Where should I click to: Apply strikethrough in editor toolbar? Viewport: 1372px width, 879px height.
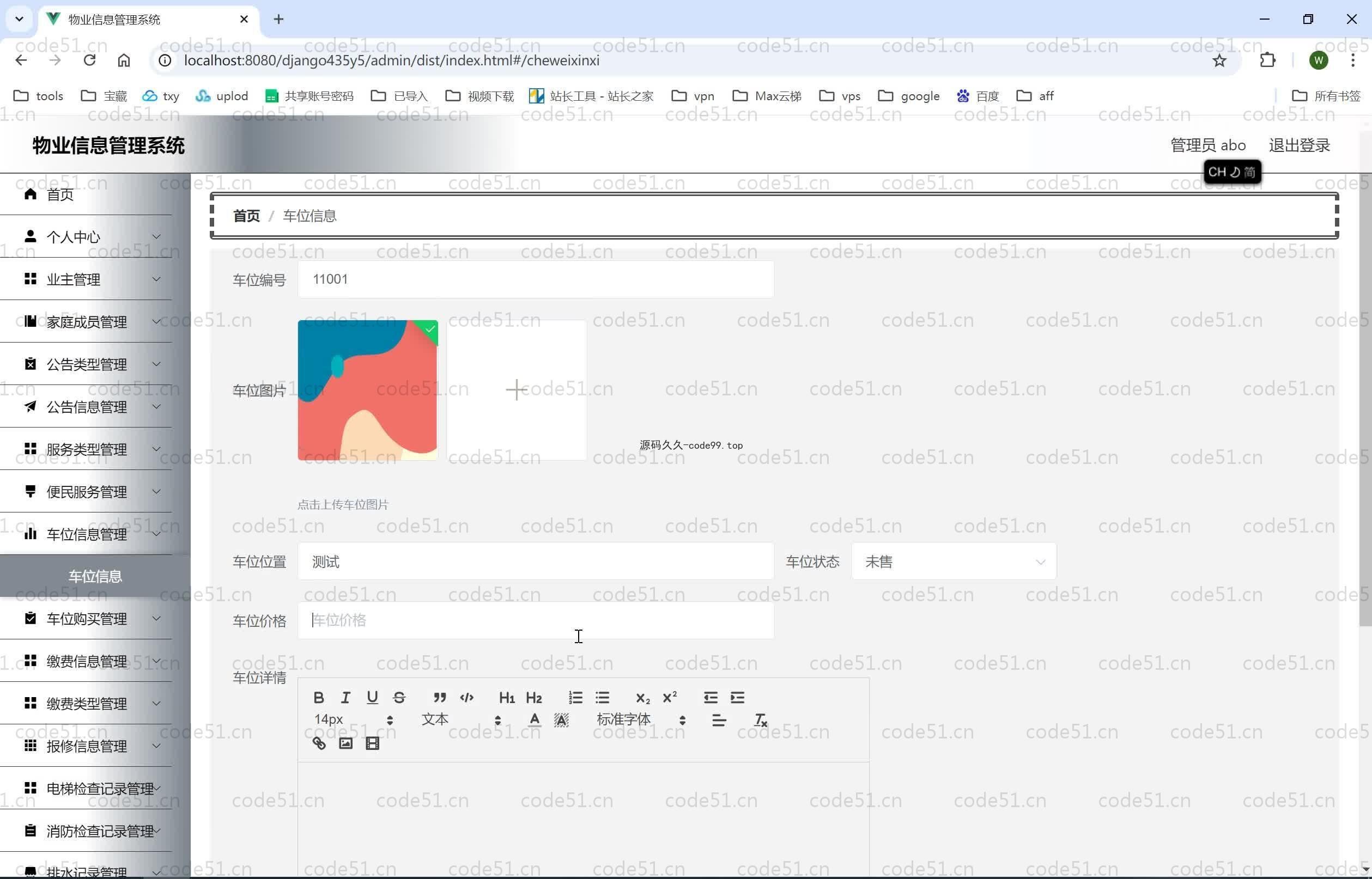(399, 698)
